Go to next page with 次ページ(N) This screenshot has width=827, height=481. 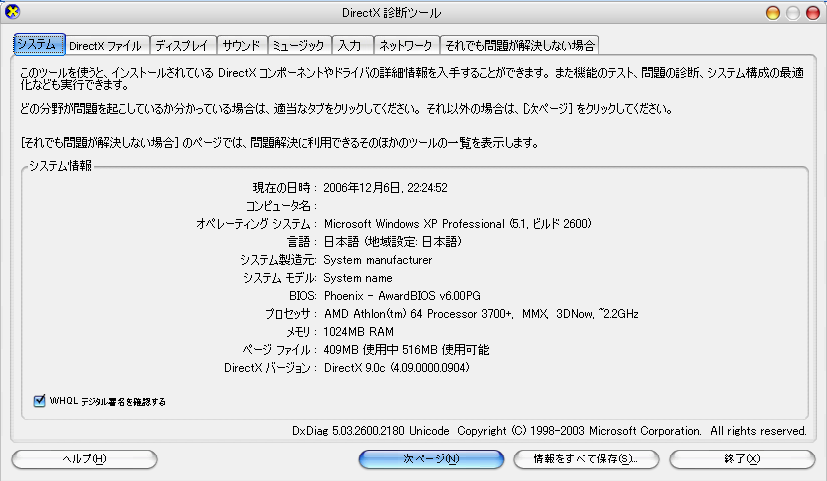pos(431,459)
